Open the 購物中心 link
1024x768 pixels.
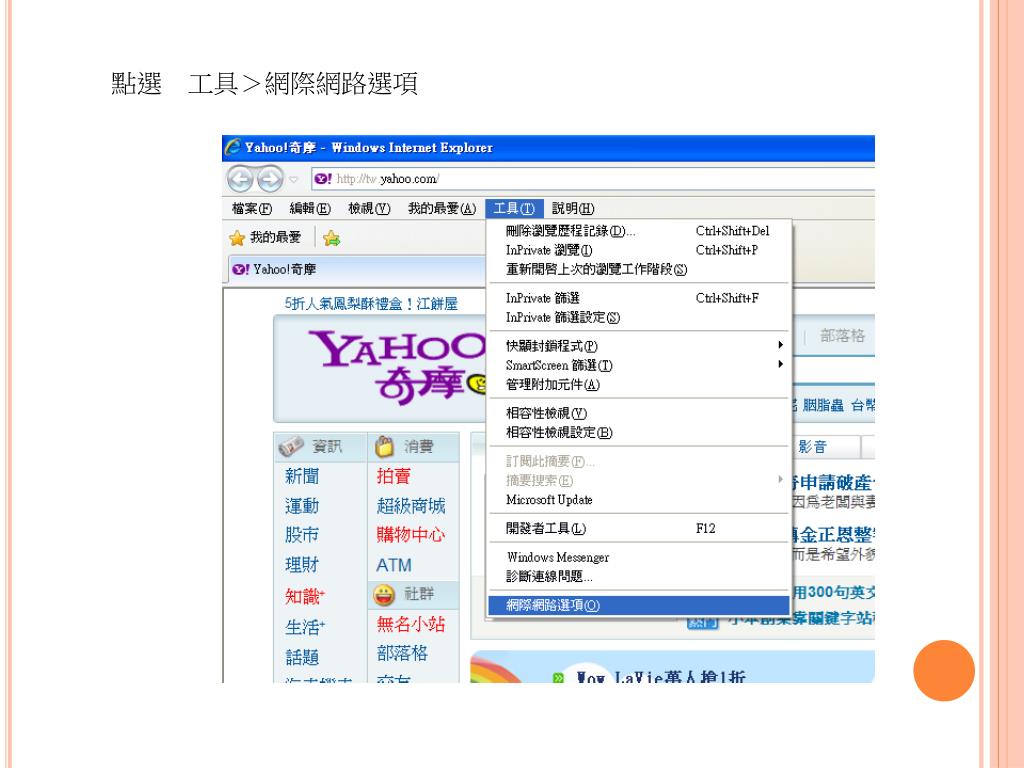pyautogui.click(x=411, y=535)
